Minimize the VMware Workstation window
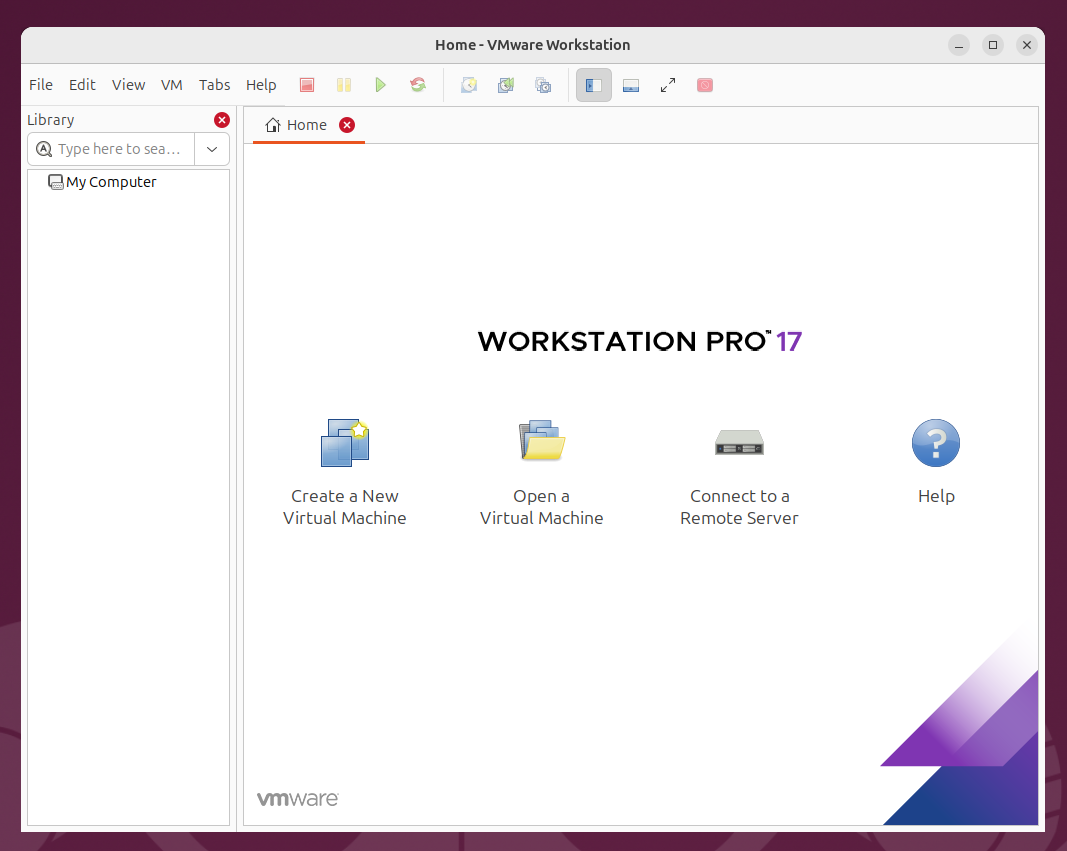 (959, 45)
